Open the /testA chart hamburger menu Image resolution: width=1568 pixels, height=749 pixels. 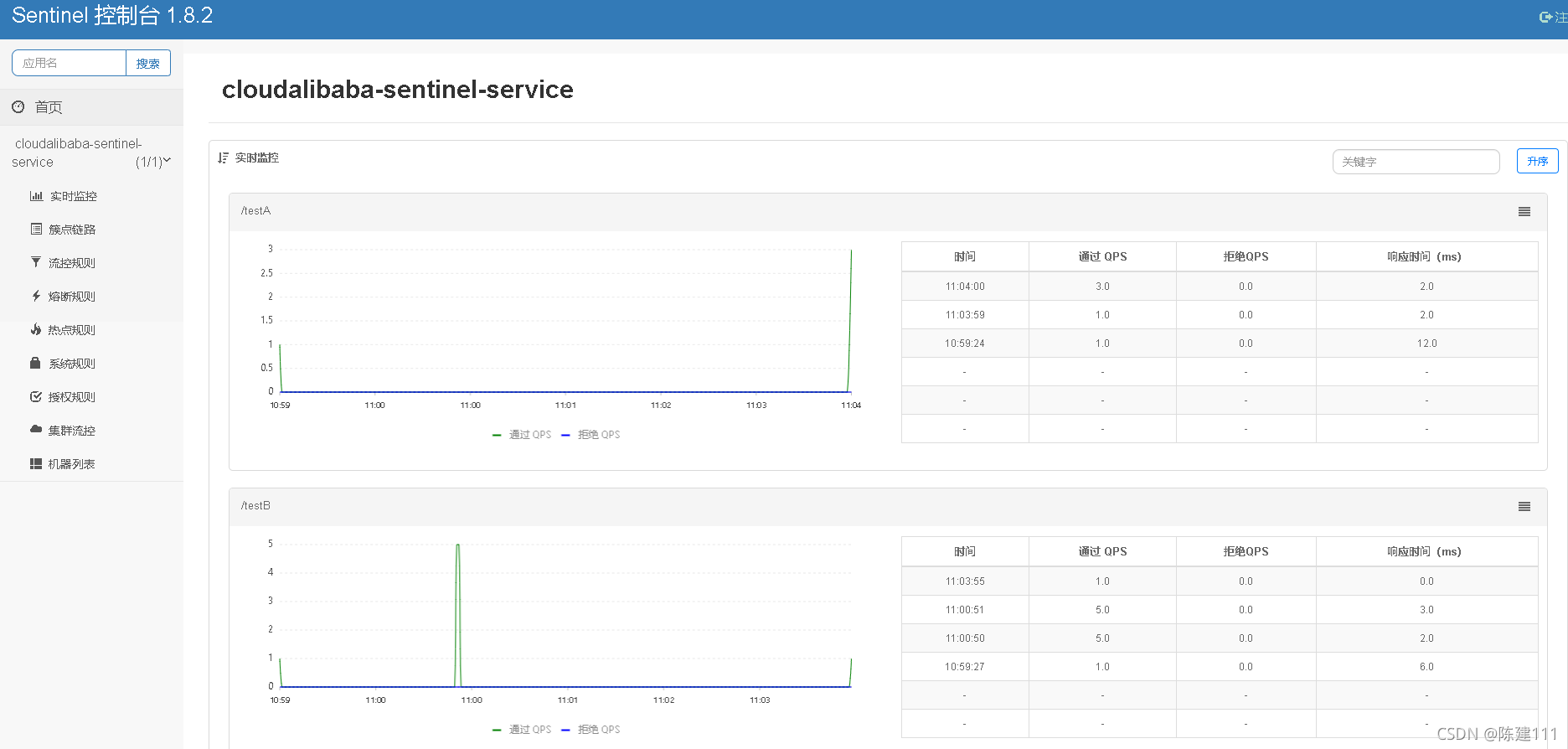[x=1524, y=212]
